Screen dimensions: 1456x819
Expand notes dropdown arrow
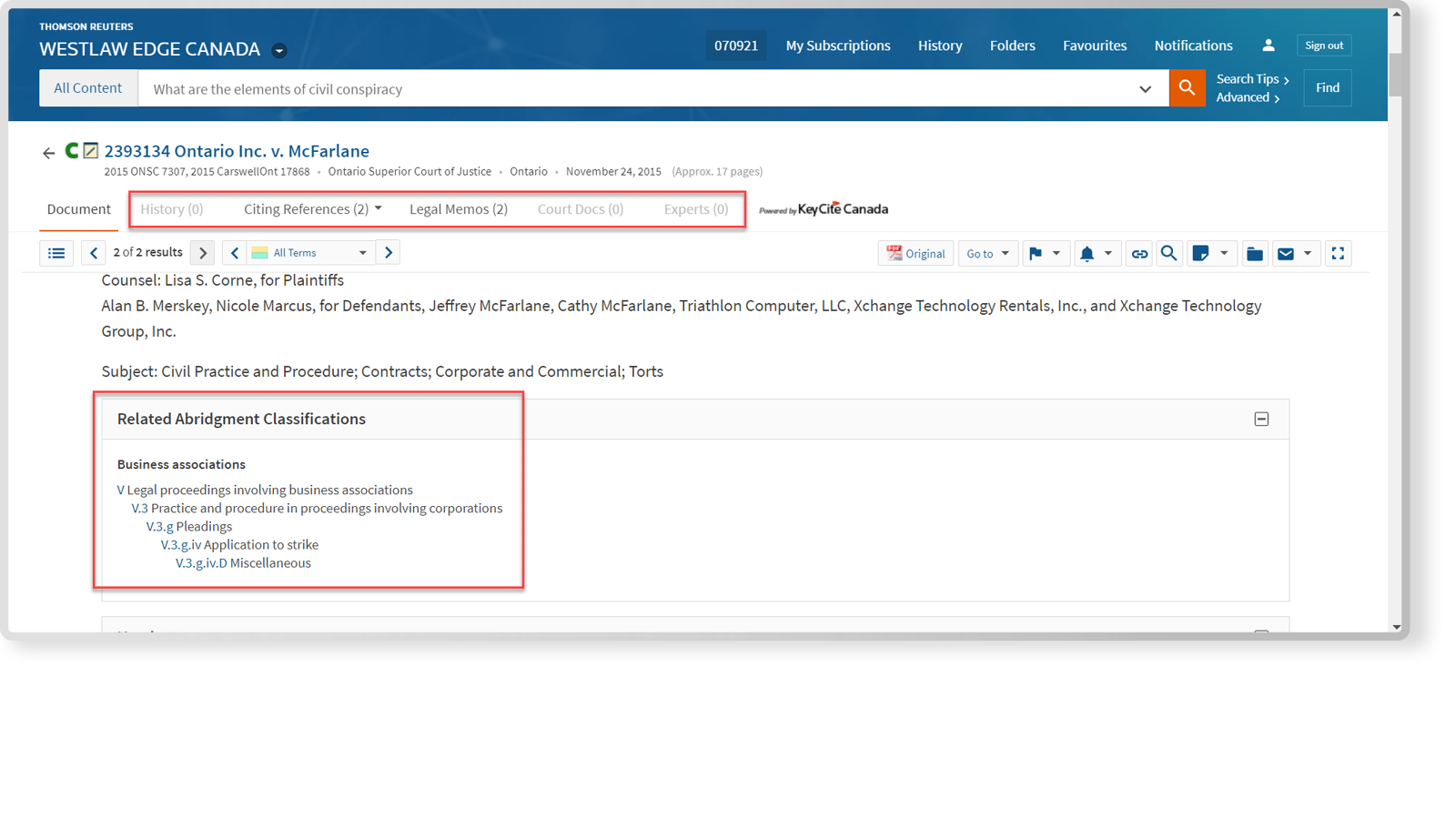point(1224,254)
